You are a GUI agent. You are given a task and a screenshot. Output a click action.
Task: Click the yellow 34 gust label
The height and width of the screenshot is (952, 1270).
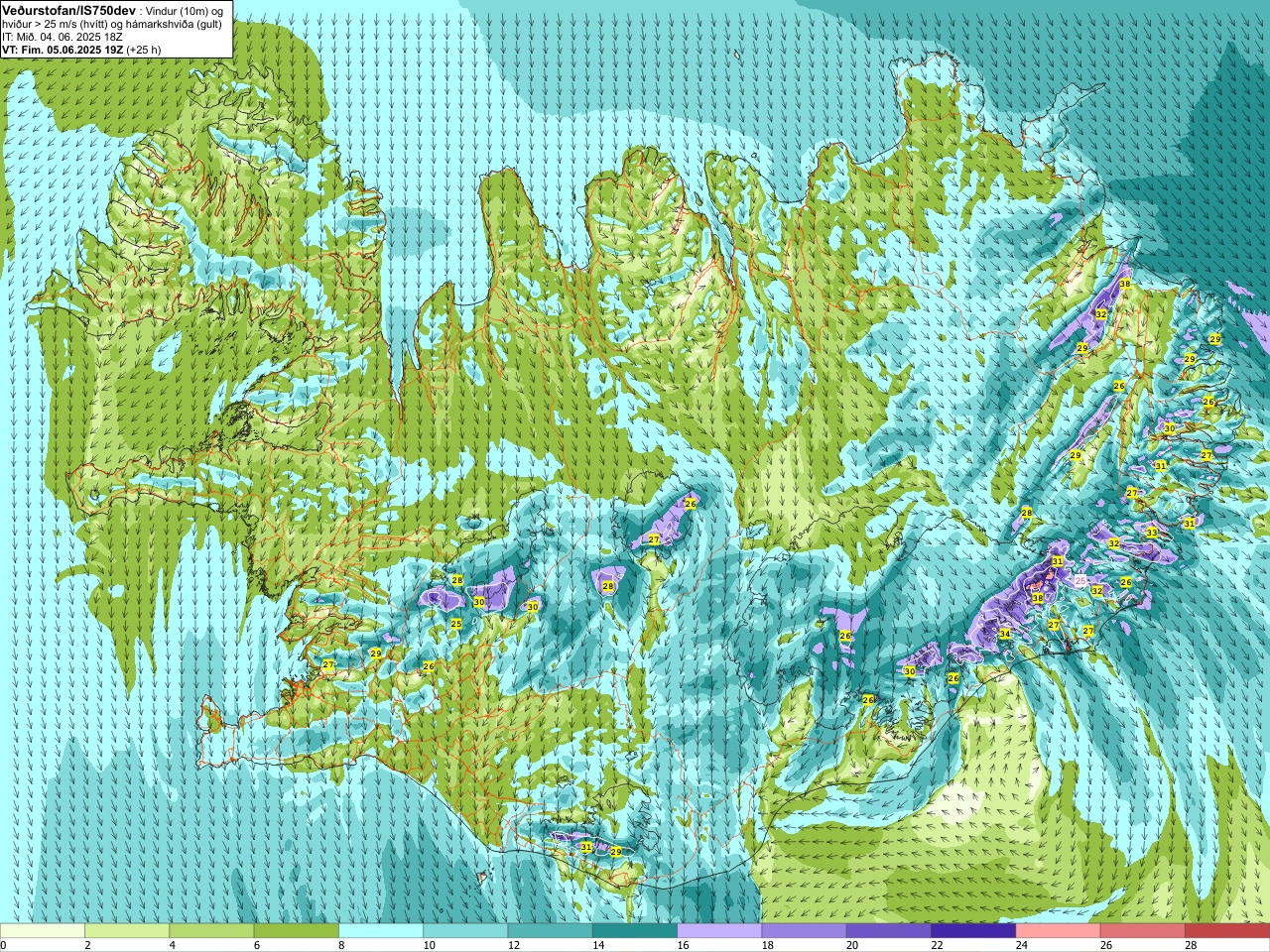click(1004, 634)
